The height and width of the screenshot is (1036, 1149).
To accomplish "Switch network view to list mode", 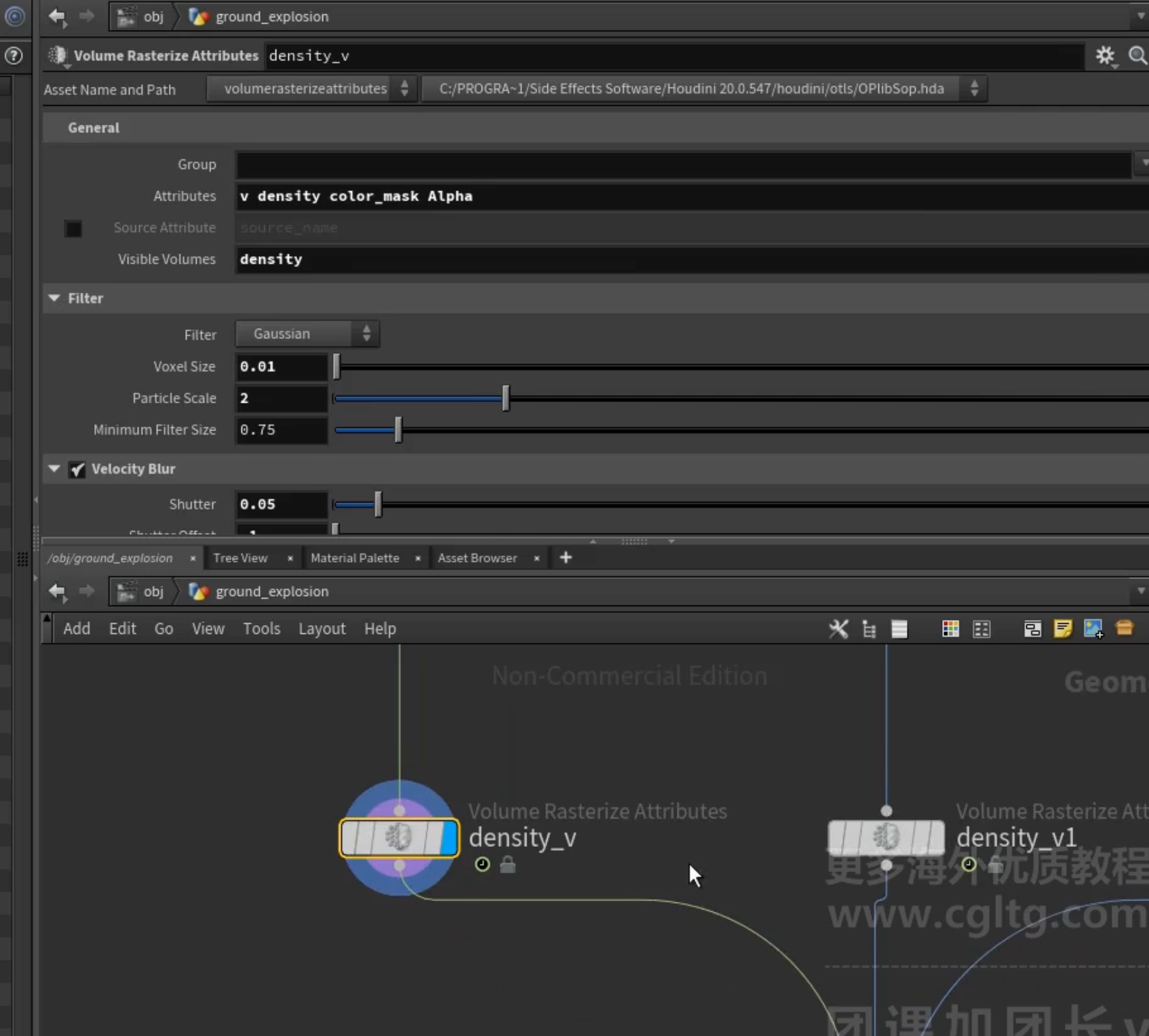I will pos(899,629).
